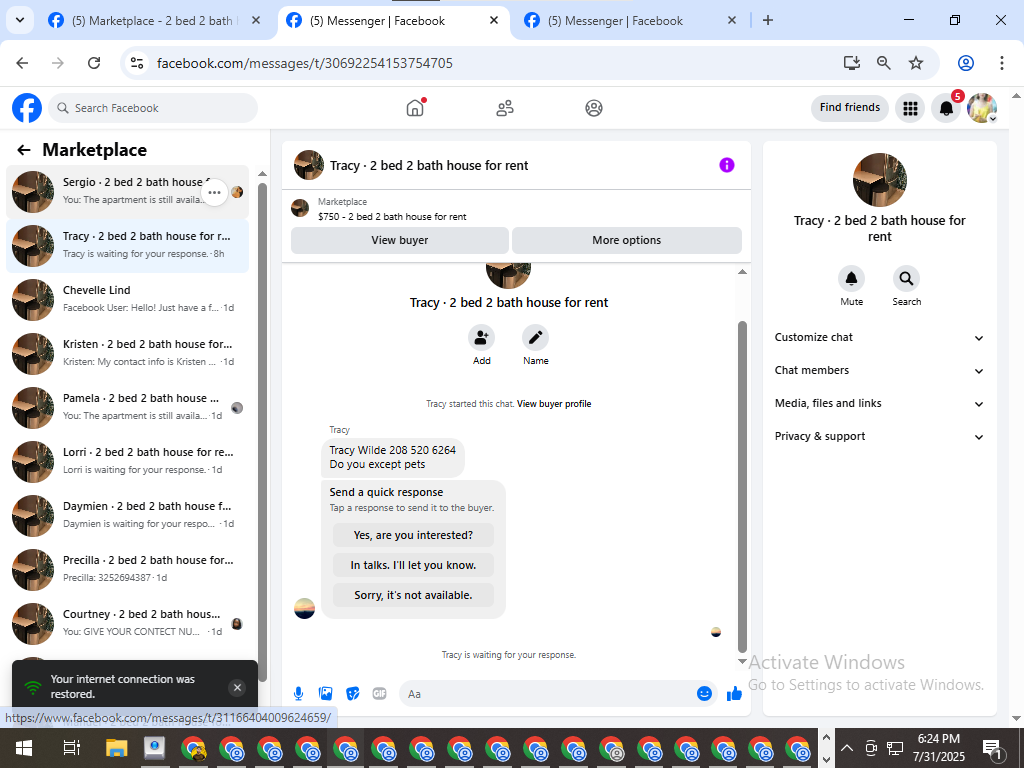Click the chat messages scrollbar
This screenshot has width=1024, height=768.
pyautogui.click(x=742, y=487)
